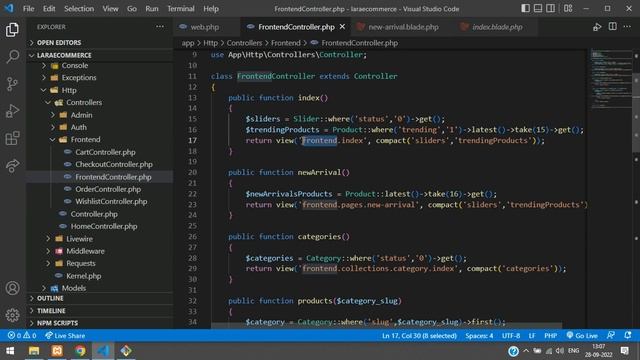Open Kernel.php file
This screenshot has height=360, width=640.
(84, 276)
